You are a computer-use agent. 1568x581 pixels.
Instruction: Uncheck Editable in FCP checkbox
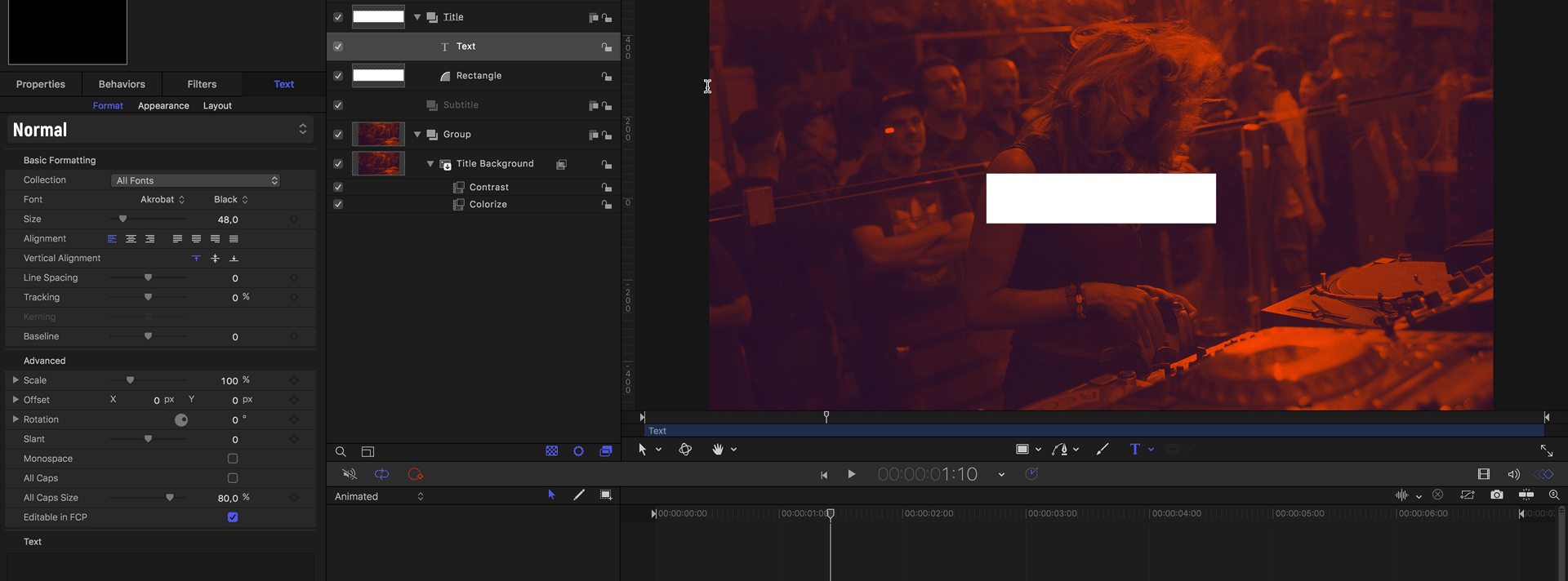click(x=233, y=517)
